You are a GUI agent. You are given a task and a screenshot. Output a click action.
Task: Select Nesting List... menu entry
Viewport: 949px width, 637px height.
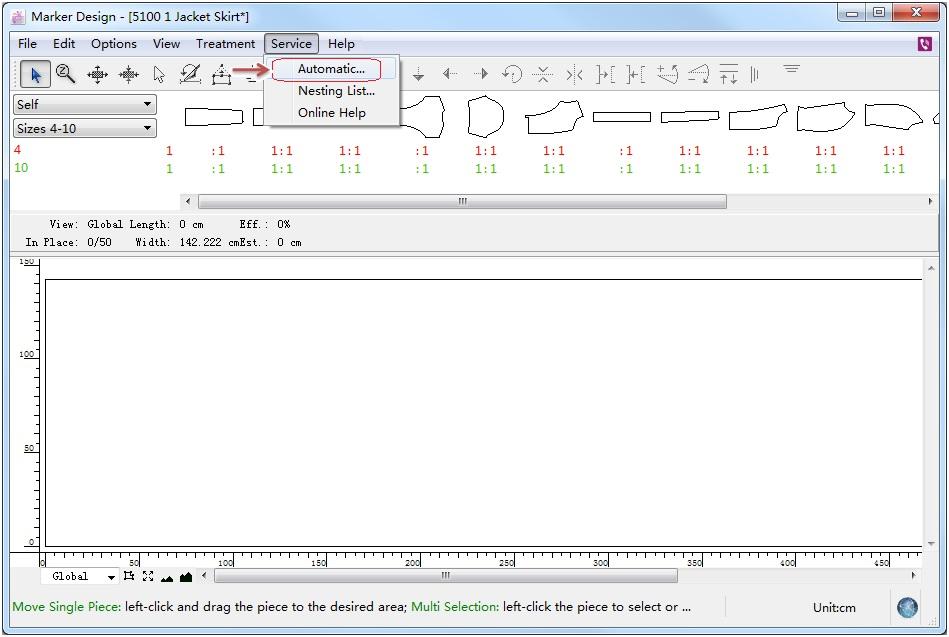click(x=336, y=91)
